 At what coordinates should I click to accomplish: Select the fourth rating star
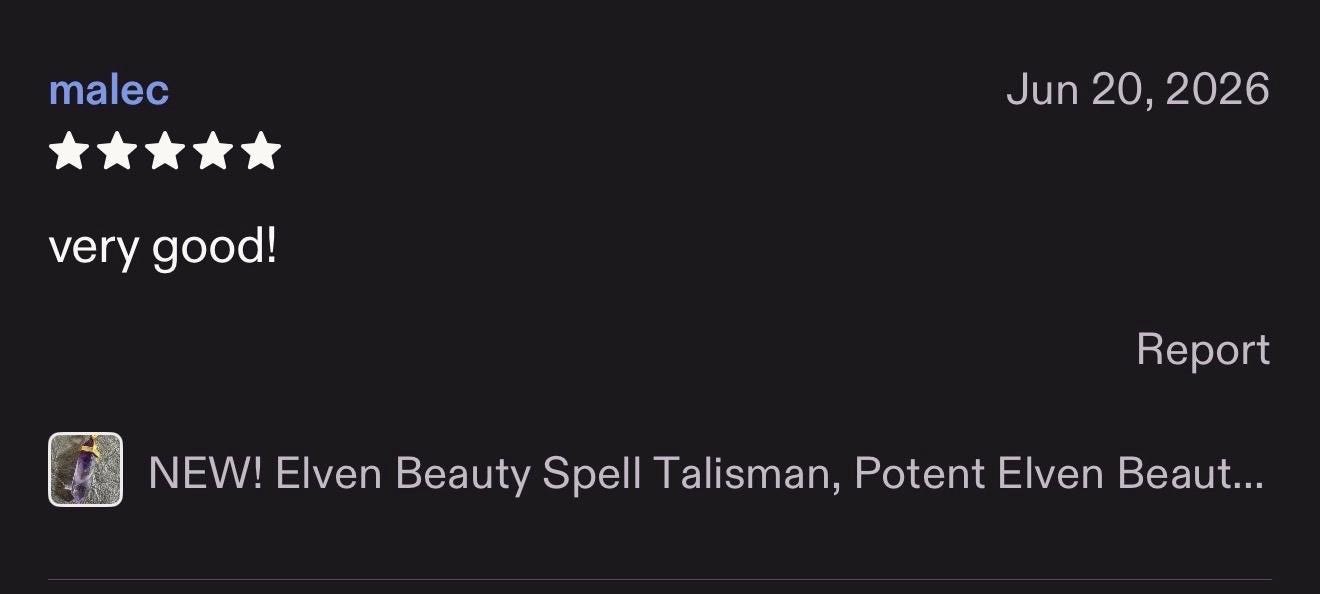213,152
